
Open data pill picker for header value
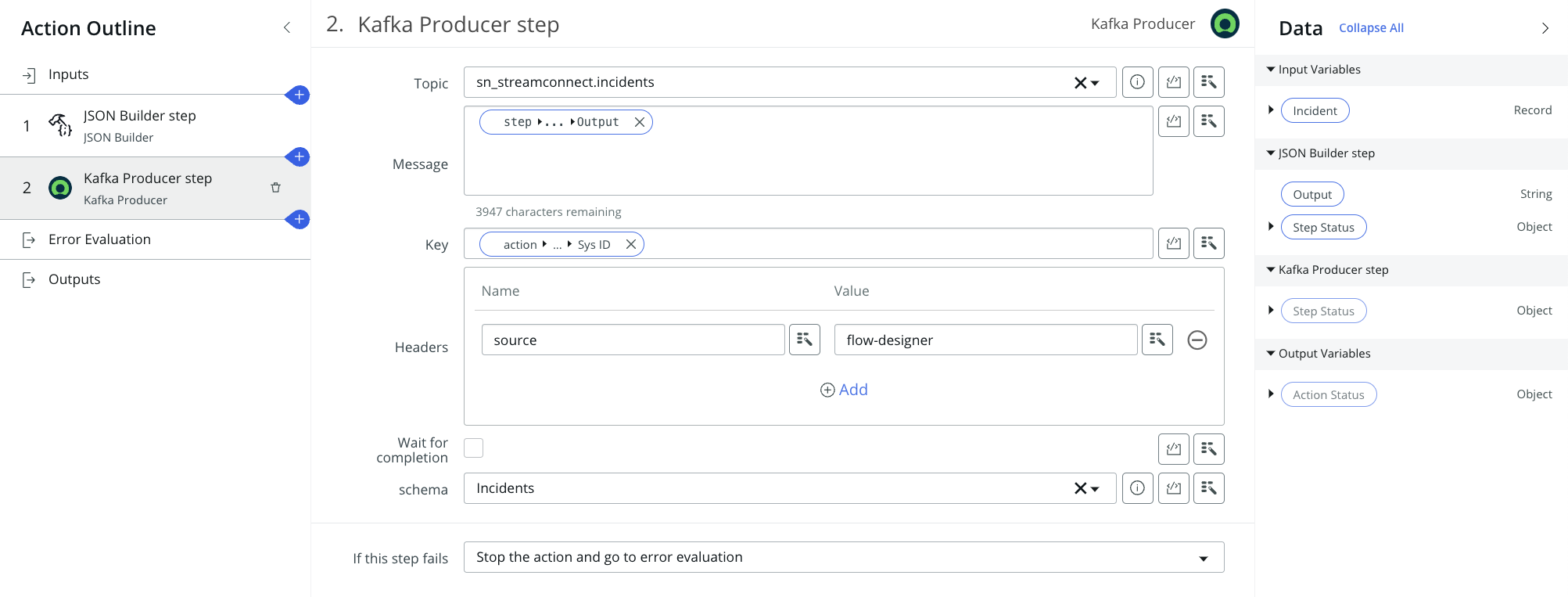1157,340
